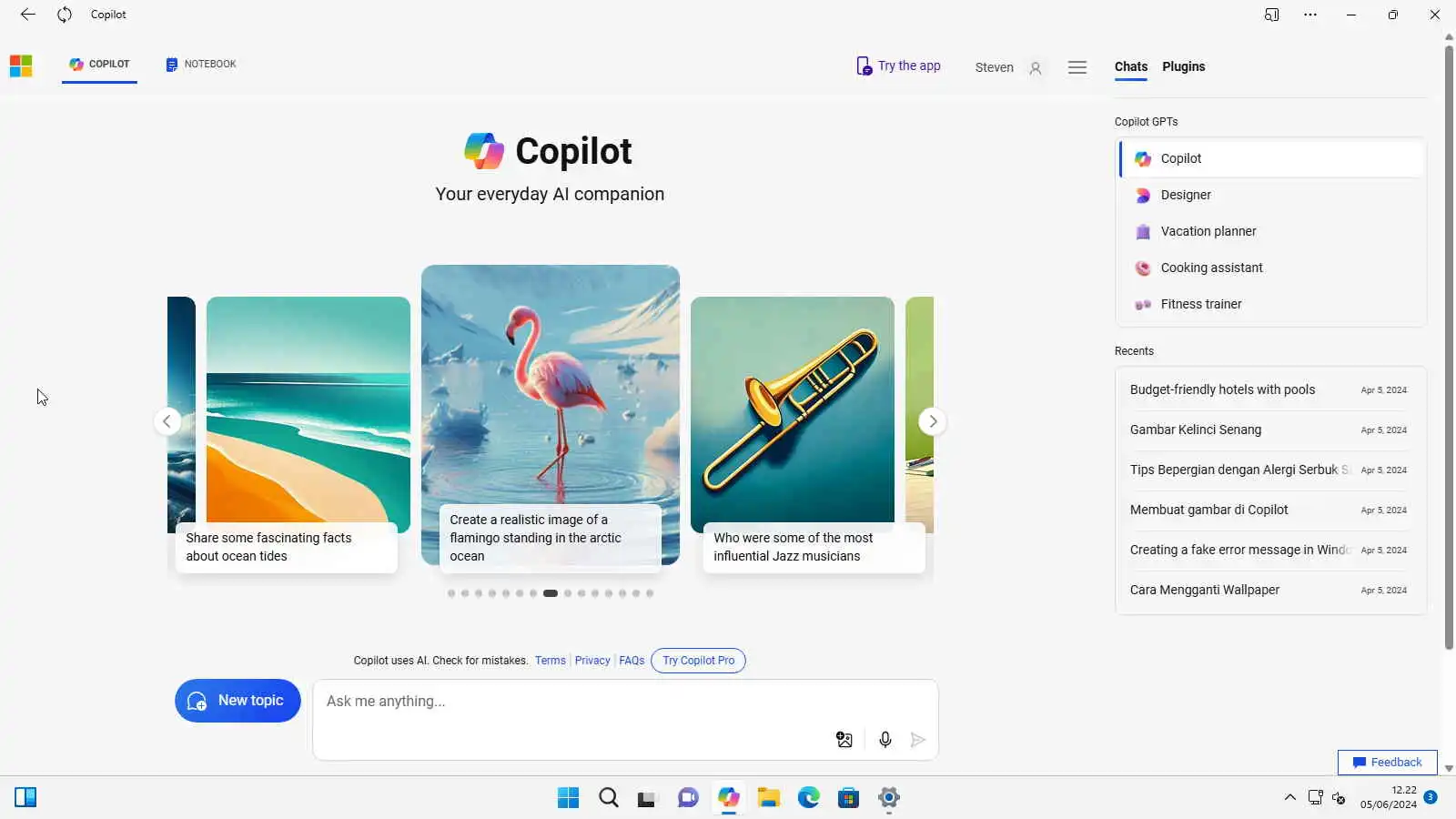Open Search from the taskbar

click(609, 798)
